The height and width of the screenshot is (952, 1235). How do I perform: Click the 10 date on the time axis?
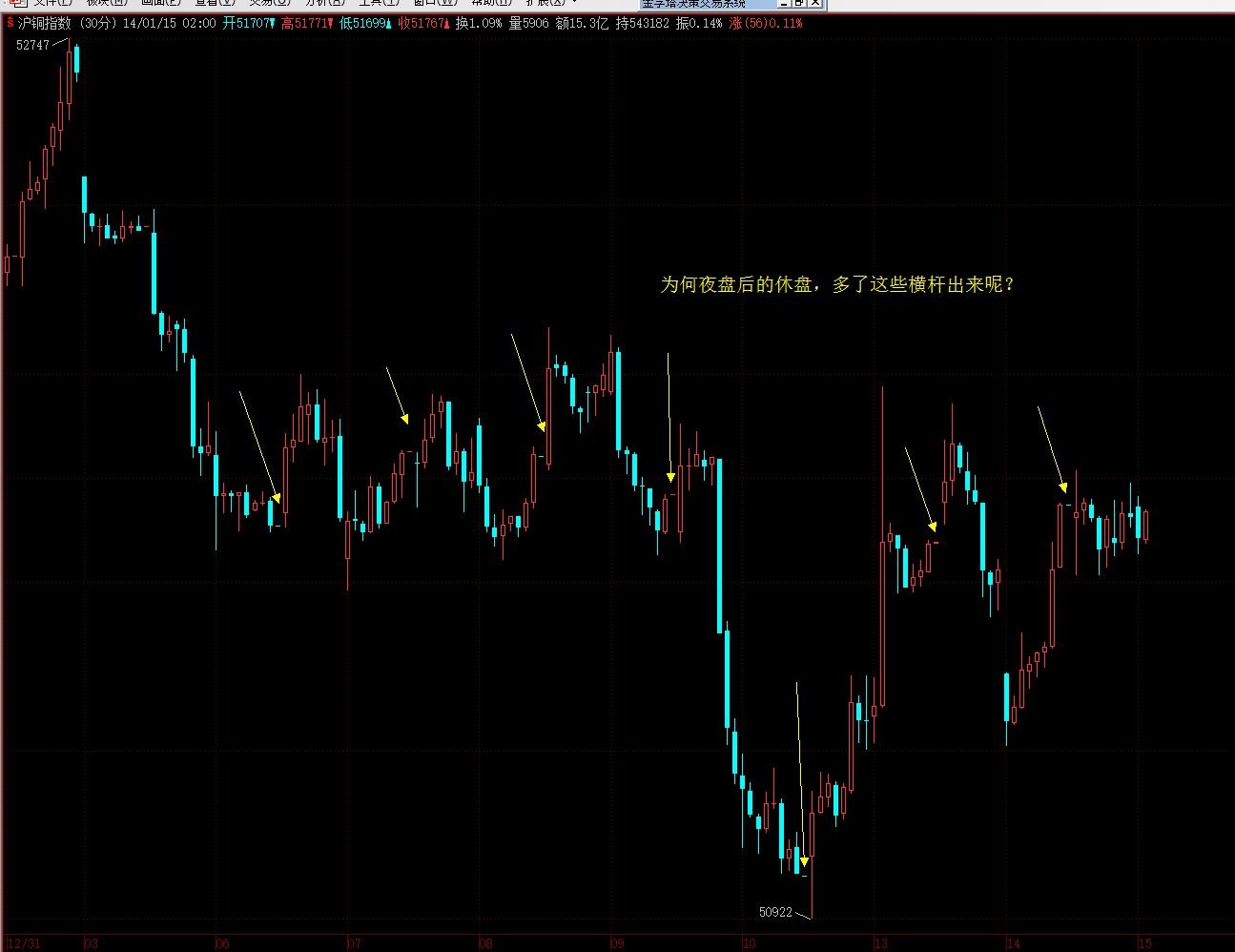749,943
